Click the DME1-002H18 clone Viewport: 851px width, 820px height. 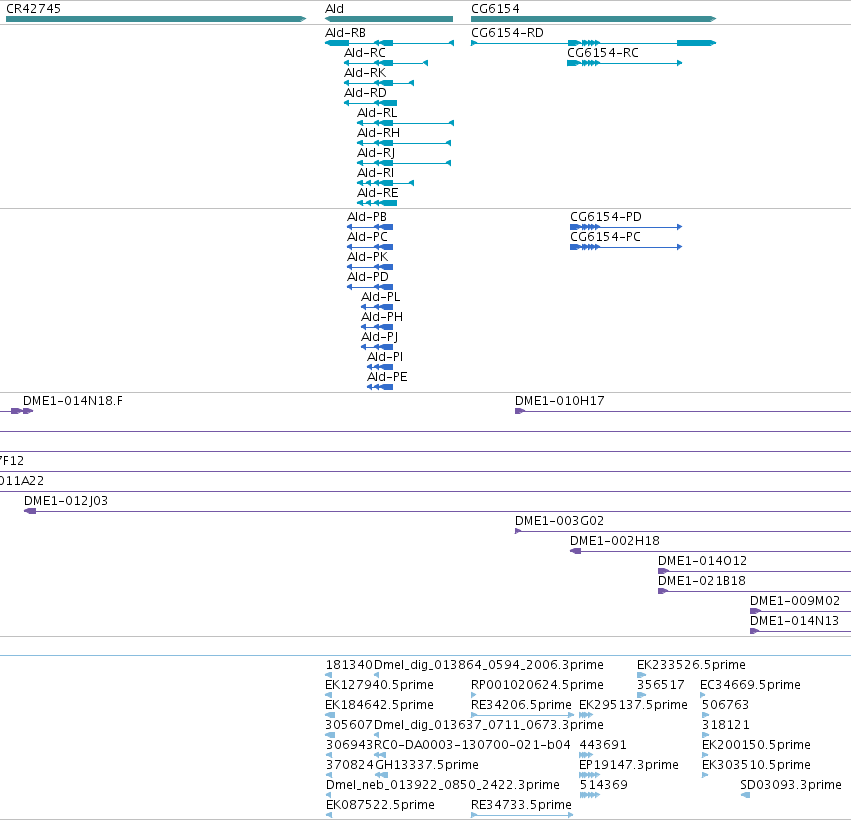[x=710, y=551]
